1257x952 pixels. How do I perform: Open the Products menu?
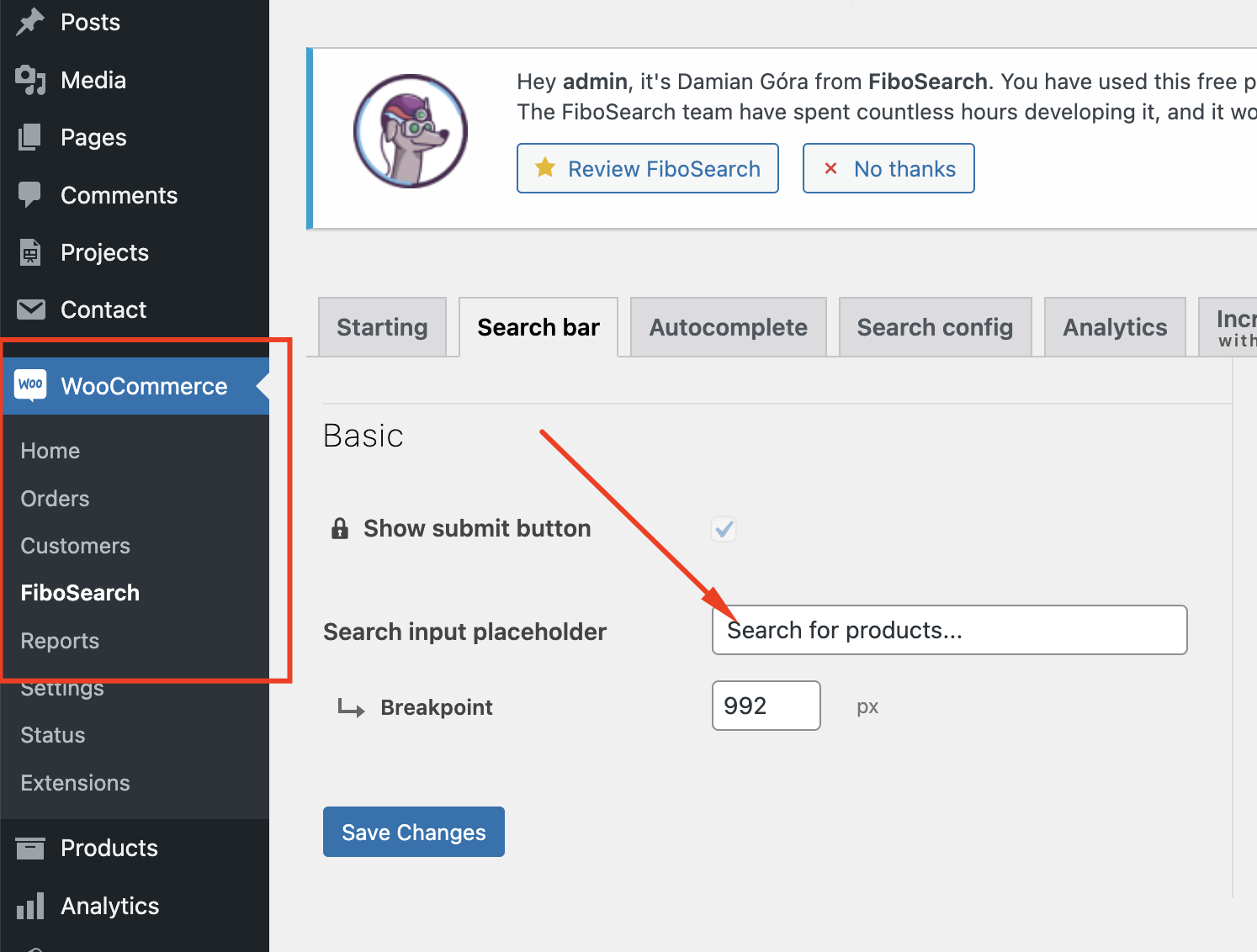tap(135, 848)
